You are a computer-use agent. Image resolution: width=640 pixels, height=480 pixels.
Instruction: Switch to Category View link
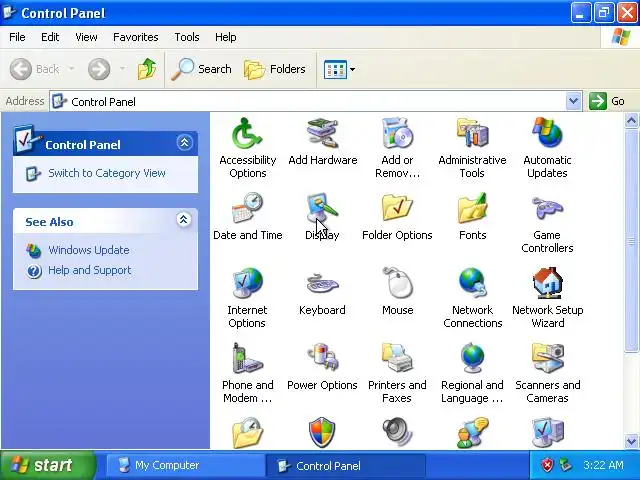click(107, 173)
